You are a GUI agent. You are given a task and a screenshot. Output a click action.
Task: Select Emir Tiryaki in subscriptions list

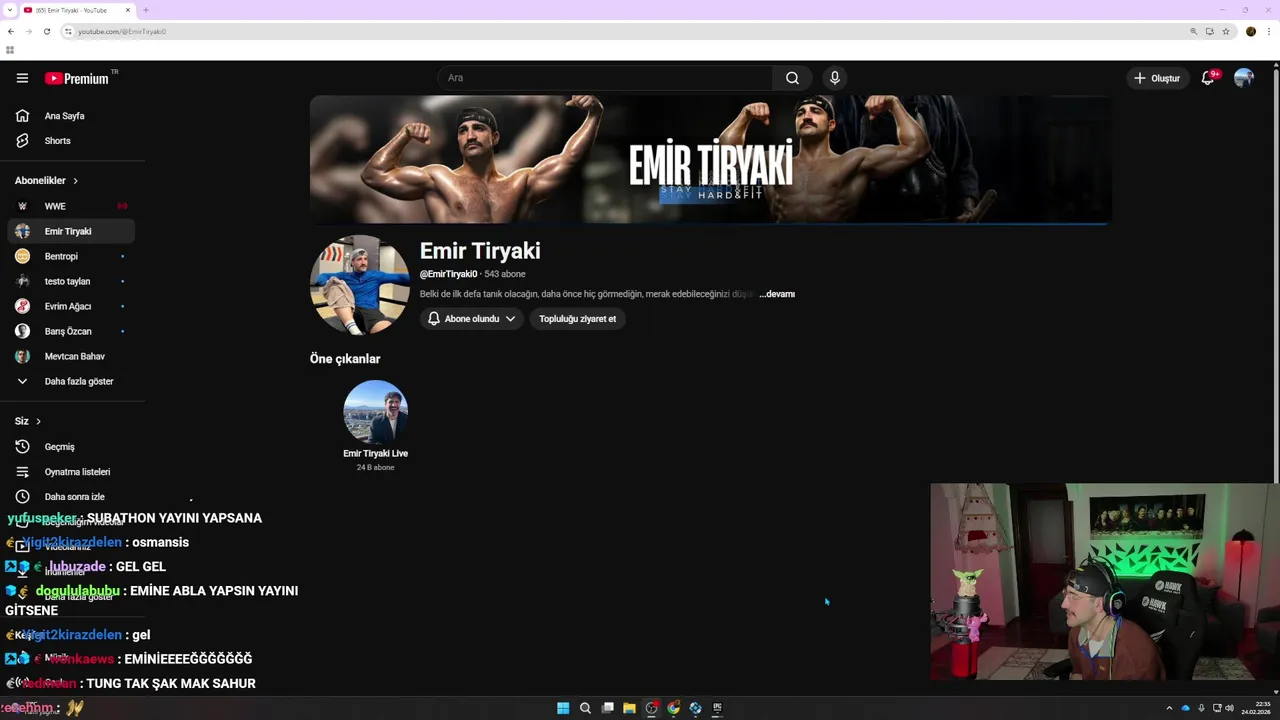[x=70, y=231]
